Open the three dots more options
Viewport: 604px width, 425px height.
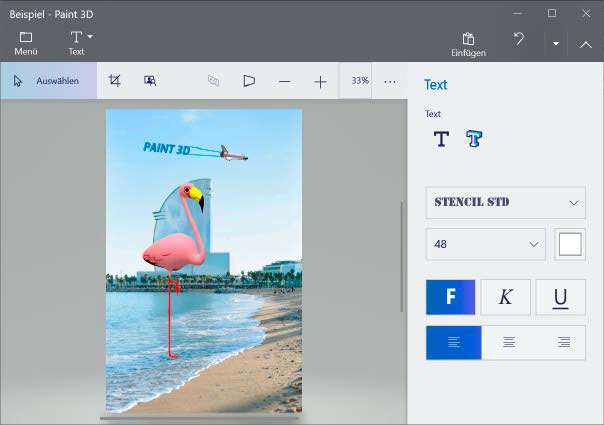click(390, 82)
